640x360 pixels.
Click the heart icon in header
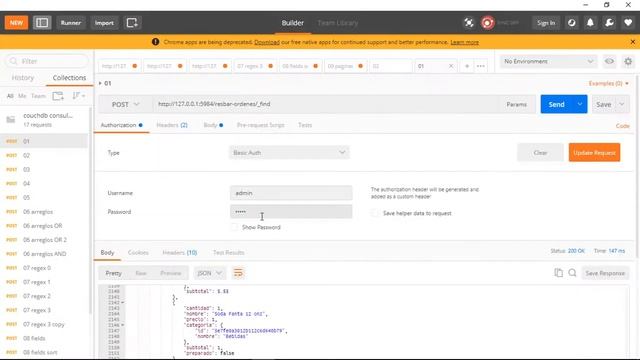coord(628,23)
